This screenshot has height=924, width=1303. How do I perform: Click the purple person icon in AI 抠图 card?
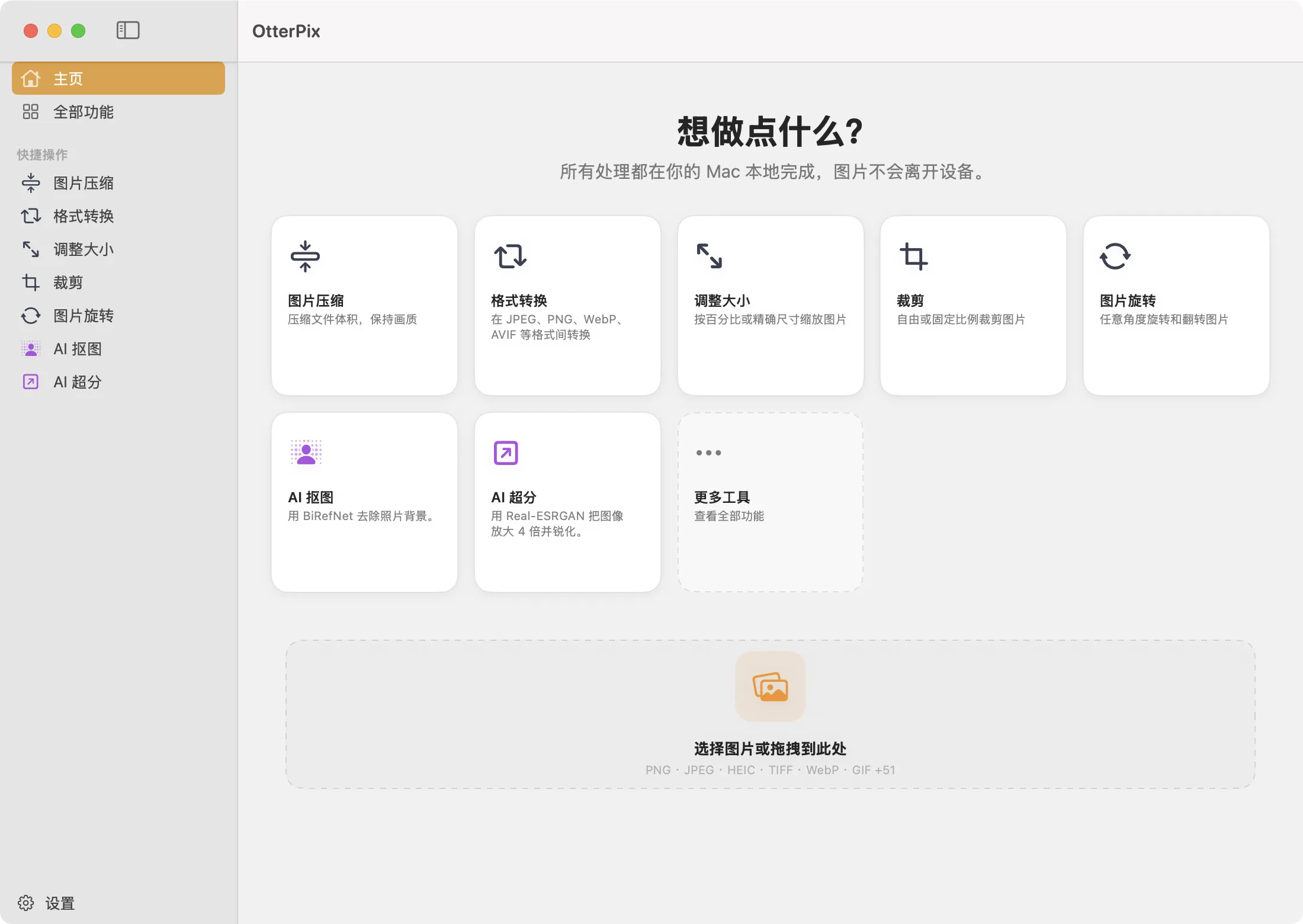pos(306,453)
